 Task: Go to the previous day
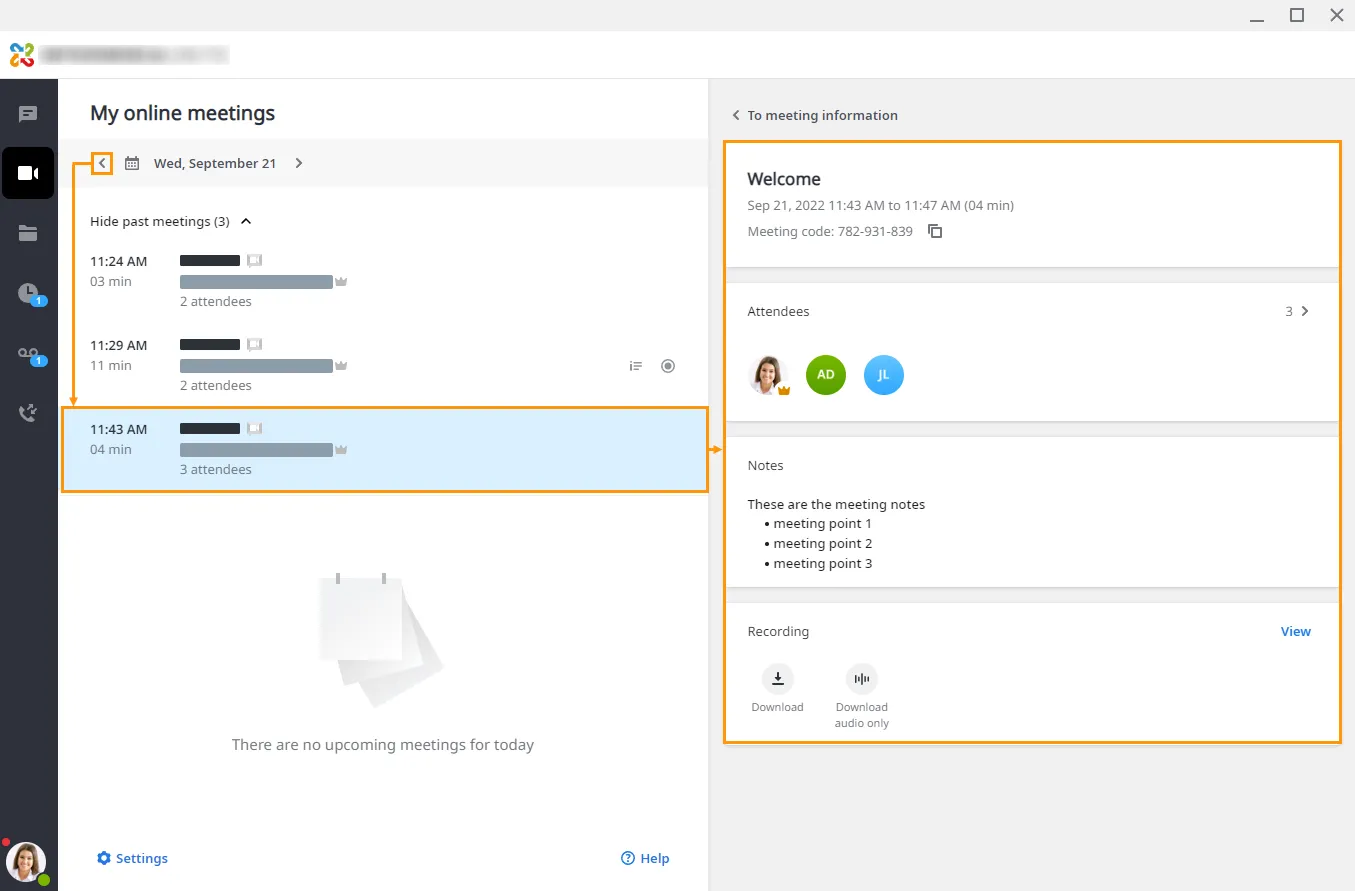[x=102, y=163]
